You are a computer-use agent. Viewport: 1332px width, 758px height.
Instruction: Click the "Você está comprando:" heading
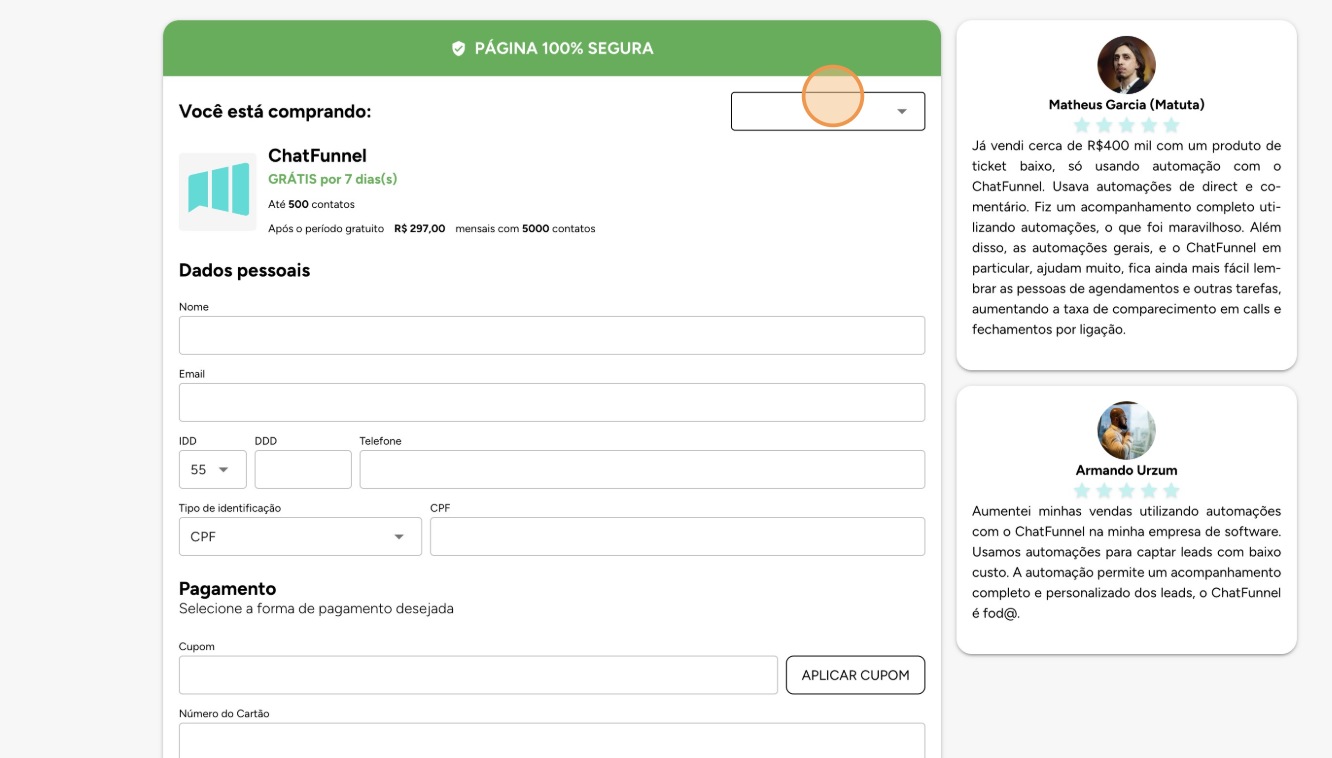[275, 111]
